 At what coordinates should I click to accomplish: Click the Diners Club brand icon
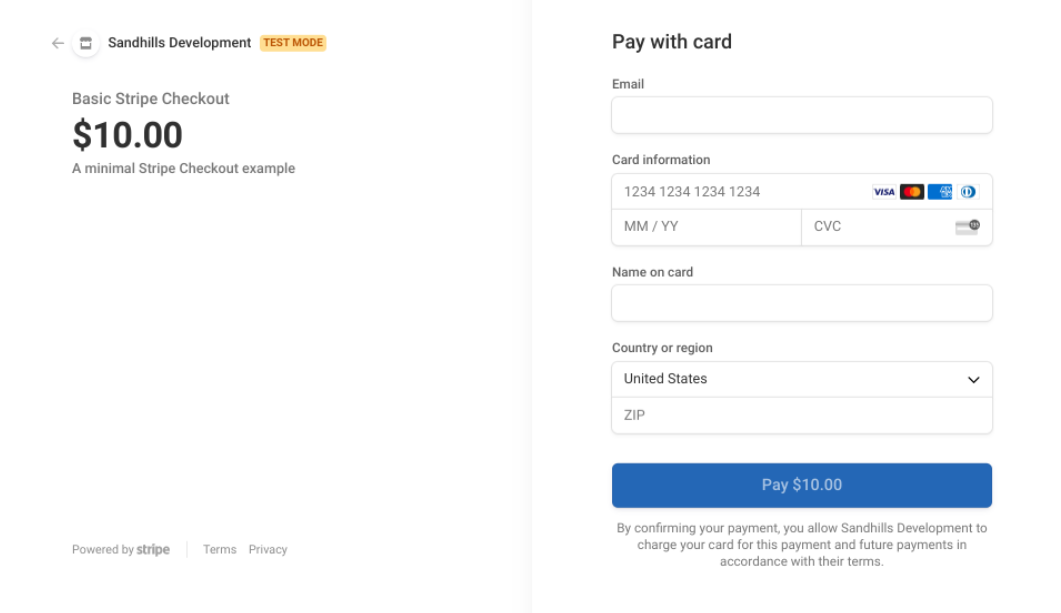(968, 192)
